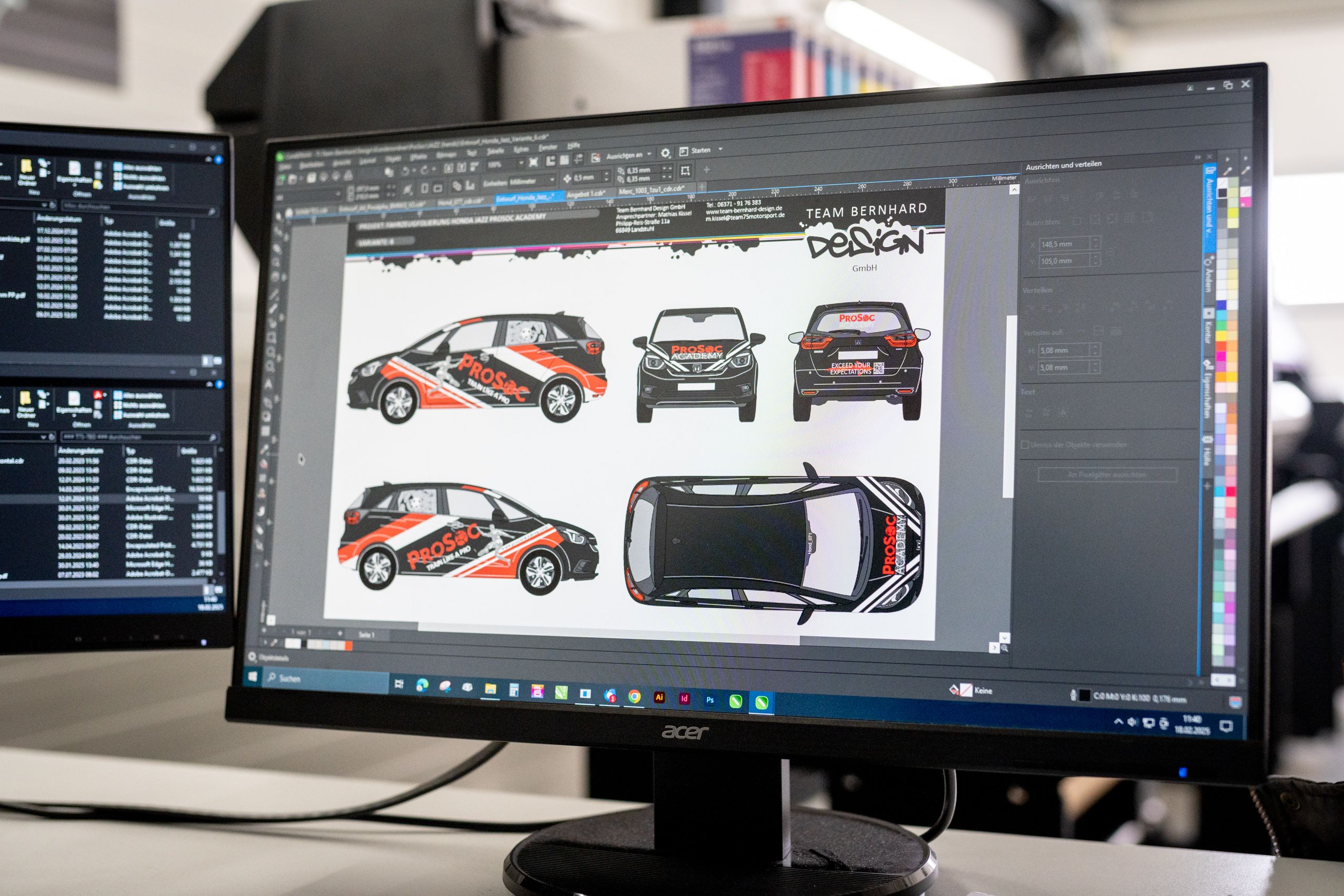The height and width of the screenshot is (896, 1344).
Task: Click the zoom navigator magnifier icon
Action: pyautogui.click(x=1004, y=648)
